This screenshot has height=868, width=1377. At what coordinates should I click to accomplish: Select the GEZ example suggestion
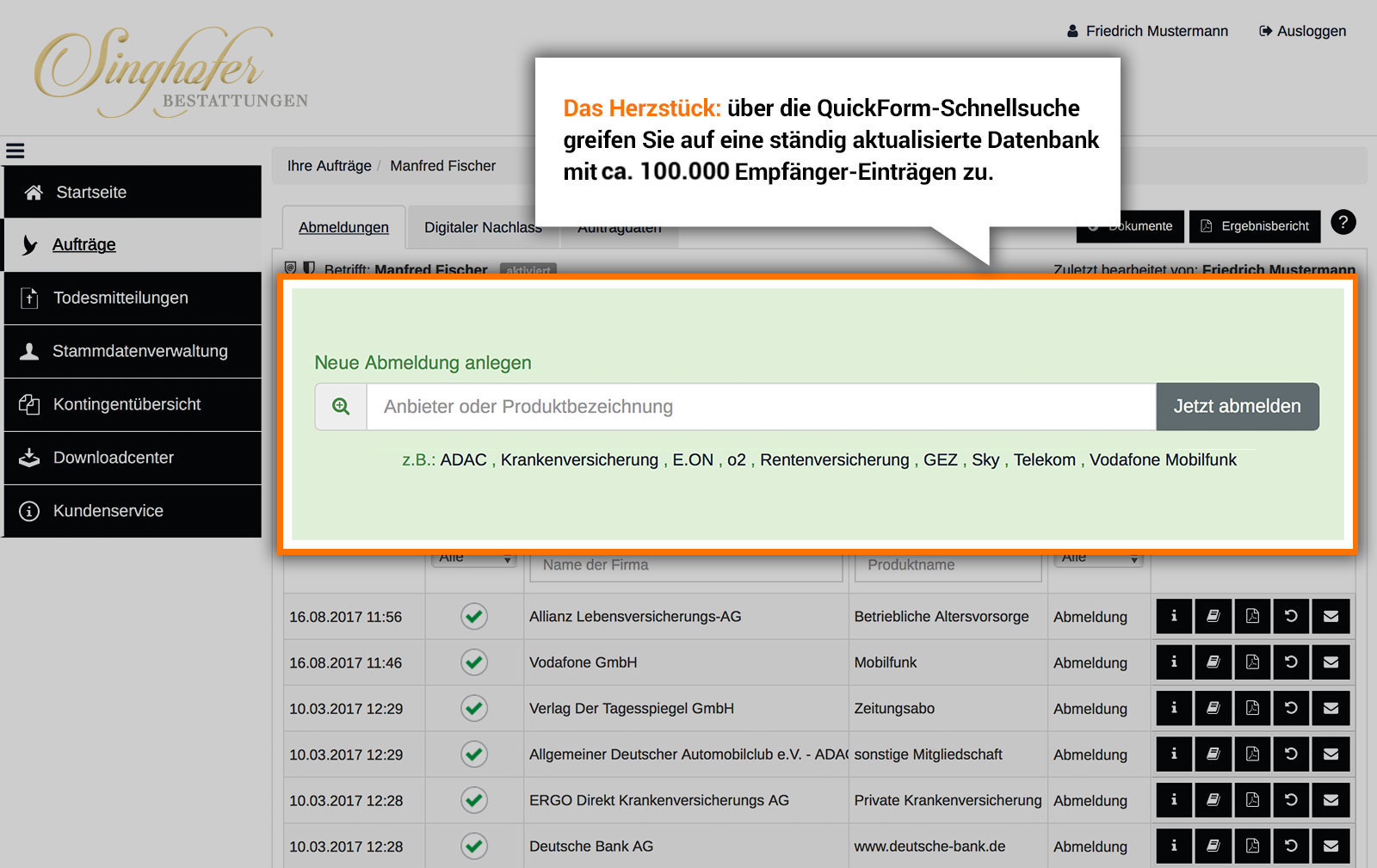click(x=941, y=460)
